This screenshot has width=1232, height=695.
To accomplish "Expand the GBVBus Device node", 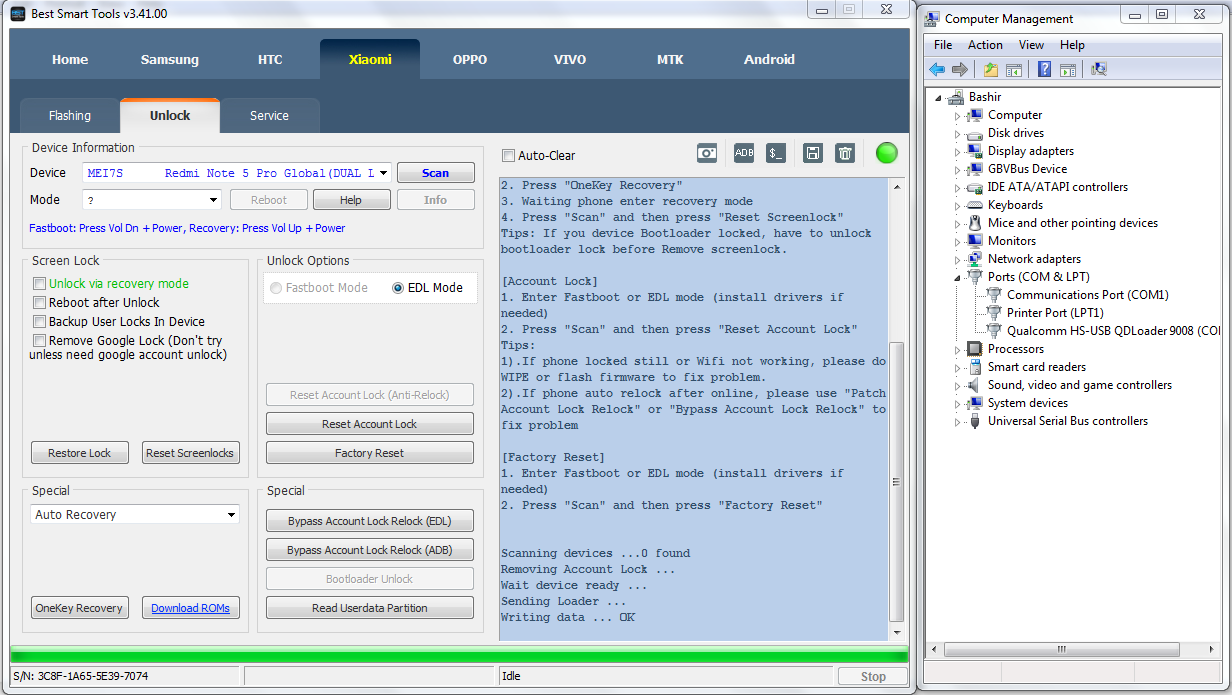I will click(x=957, y=170).
